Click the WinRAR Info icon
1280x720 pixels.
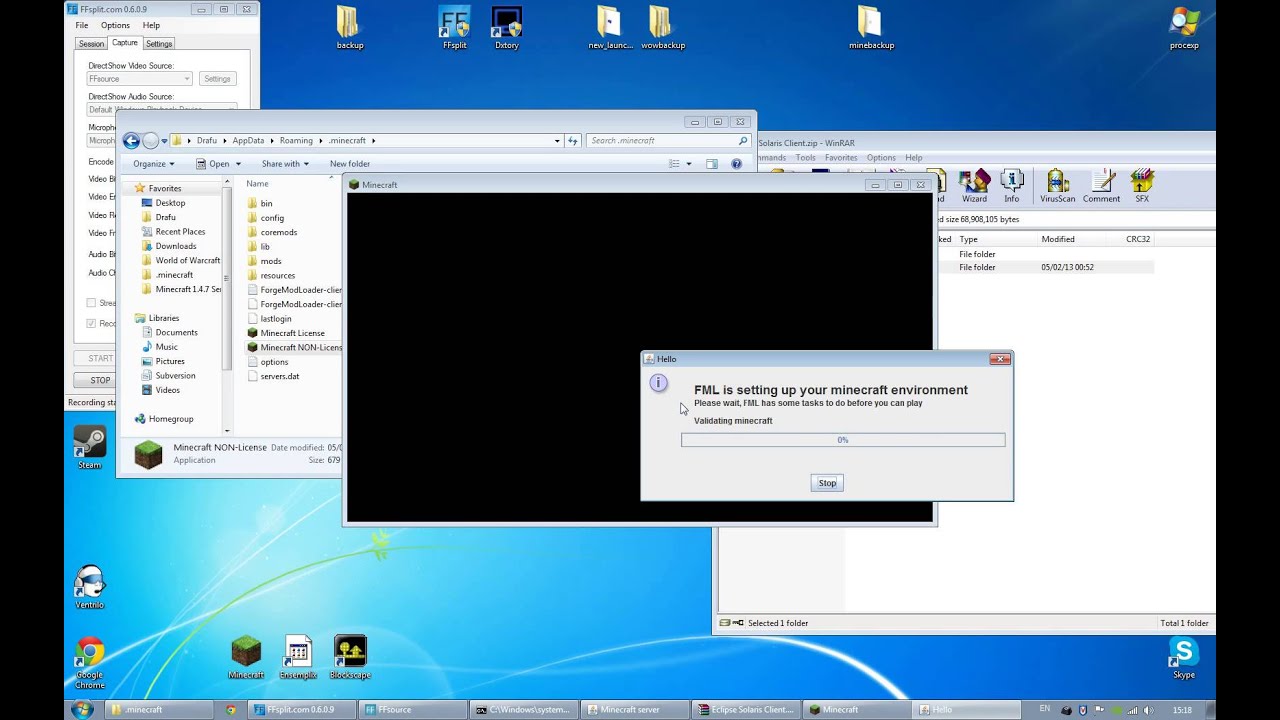click(1012, 186)
